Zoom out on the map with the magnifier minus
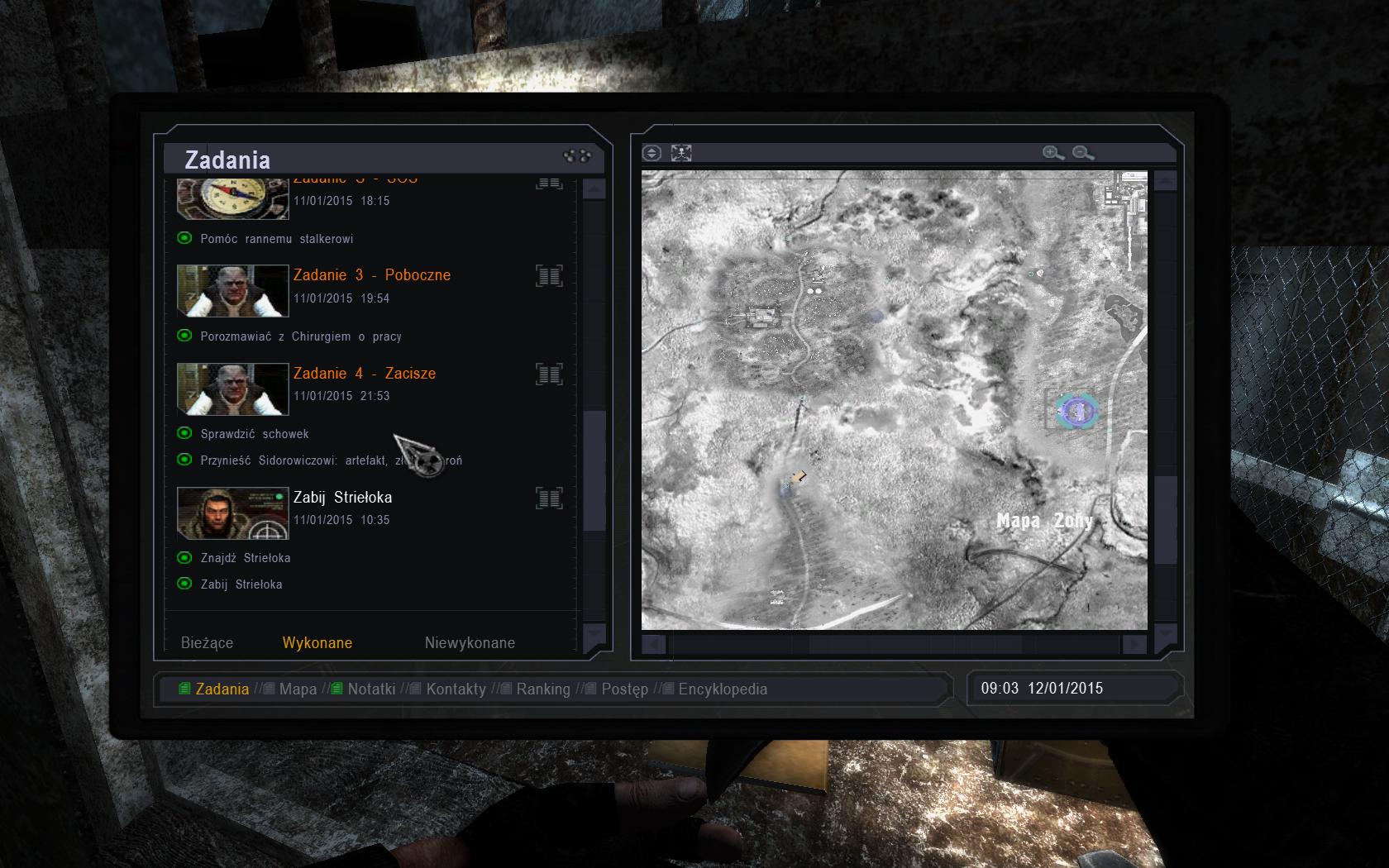This screenshot has width=1389, height=868. pyautogui.click(x=1083, y=153)
